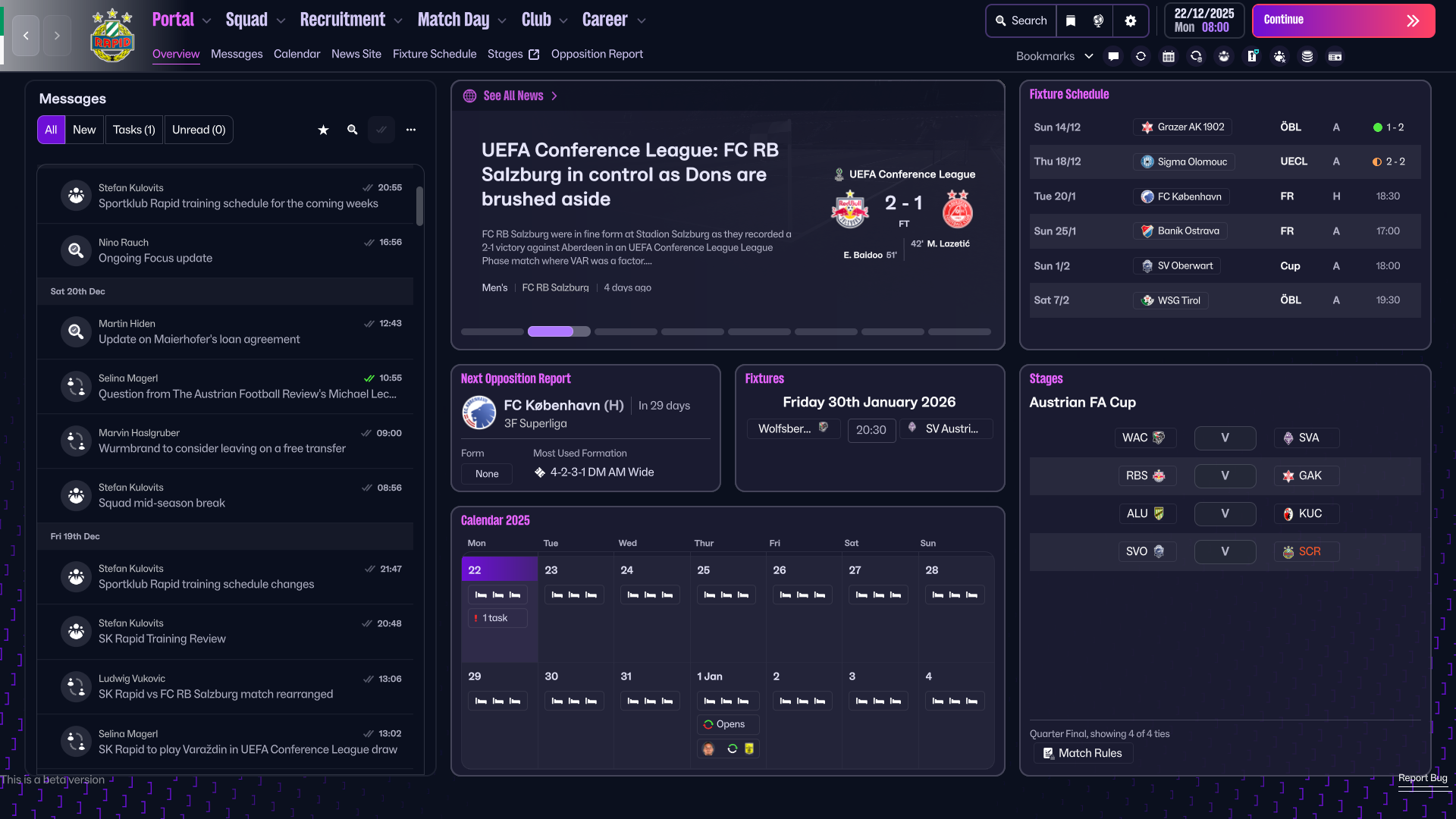Open settings gear icon

(x=1130, y=20)
